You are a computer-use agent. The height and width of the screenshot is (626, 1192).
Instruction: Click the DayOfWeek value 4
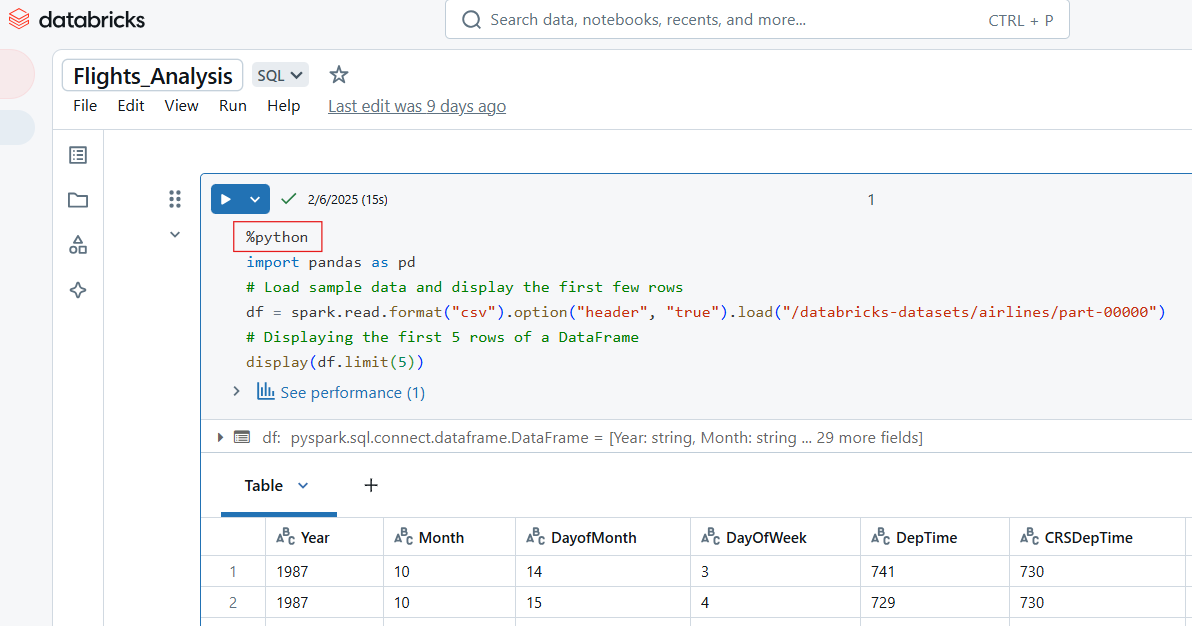705,602
